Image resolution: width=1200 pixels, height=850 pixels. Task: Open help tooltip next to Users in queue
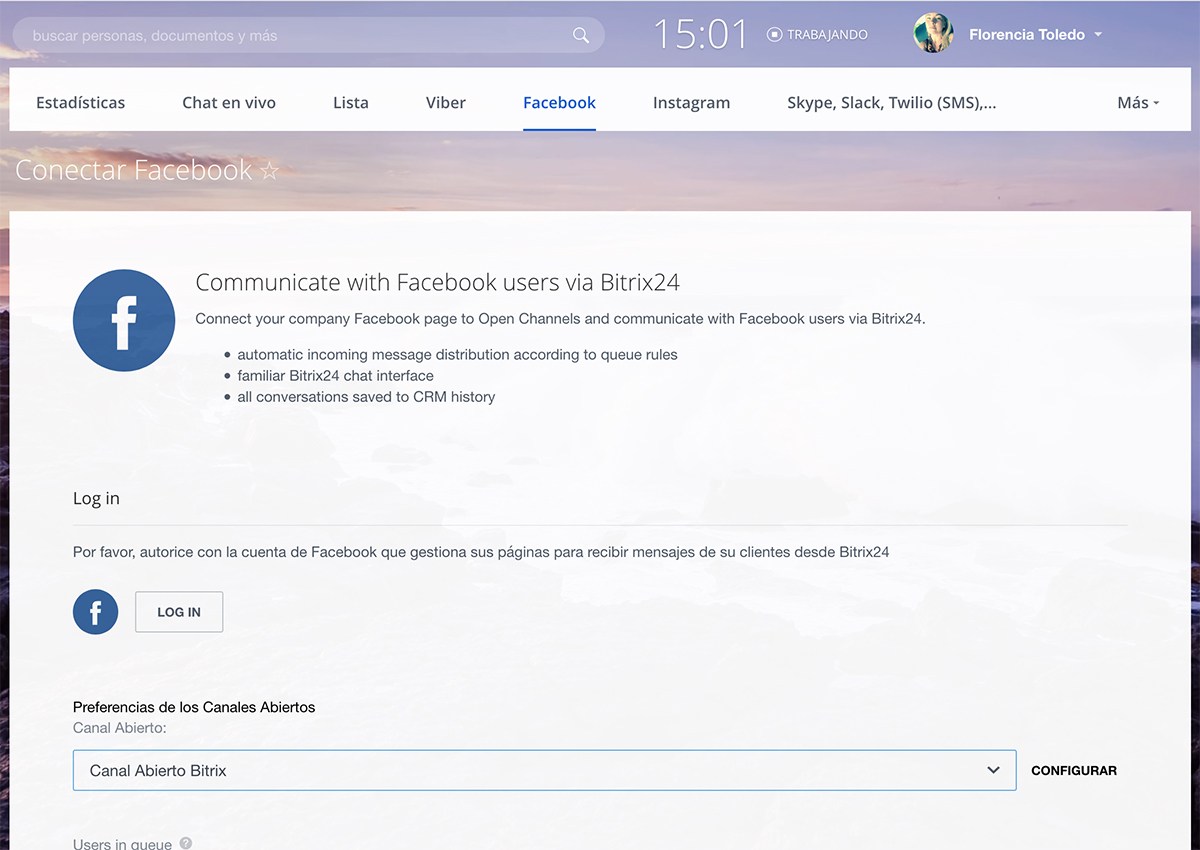pyautogui.click(x=185, y=843)
